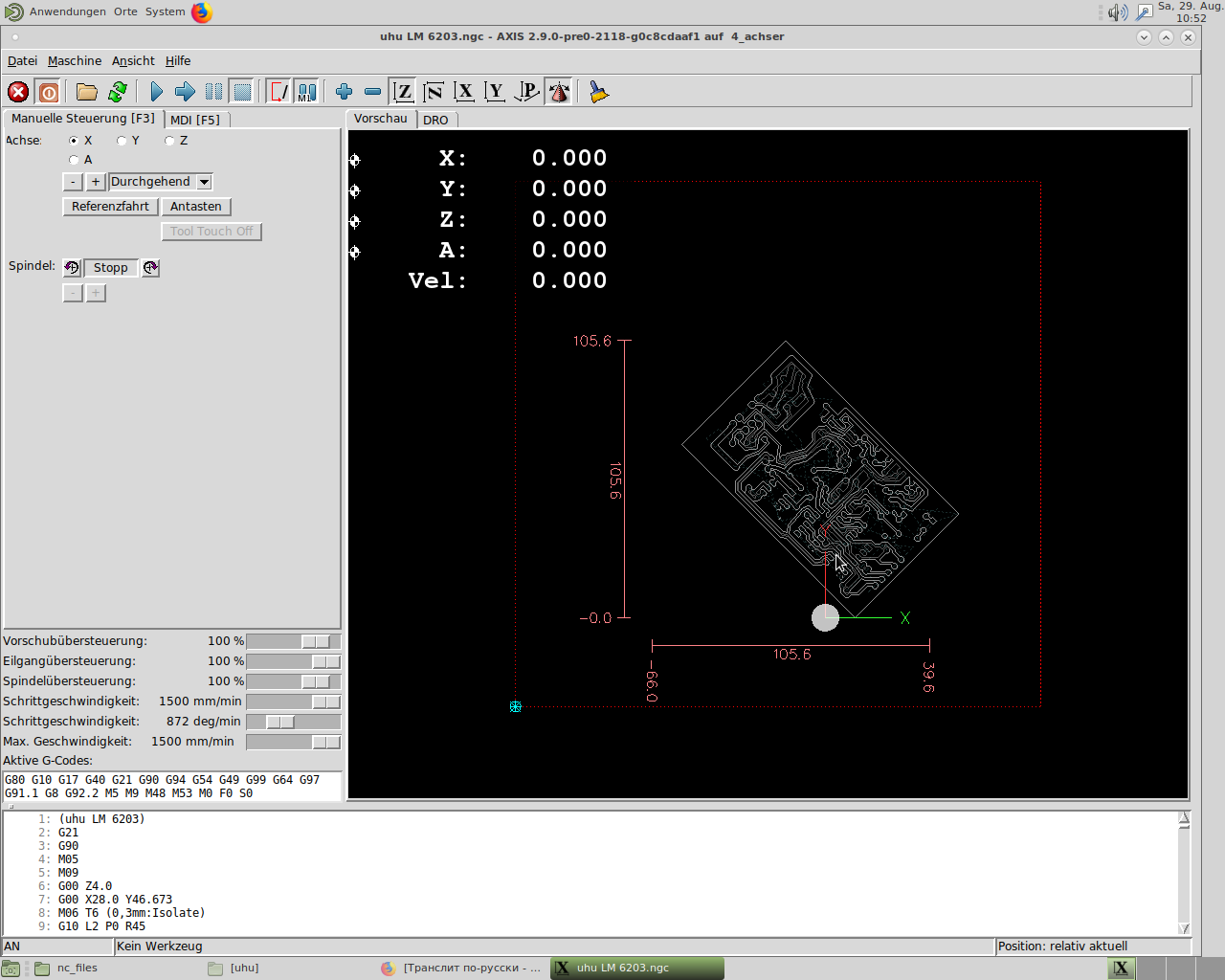Select the Z axis radio button
The height and width of the screenshot is (980, 1225).
pyautogui.click(x=169, y=141)
